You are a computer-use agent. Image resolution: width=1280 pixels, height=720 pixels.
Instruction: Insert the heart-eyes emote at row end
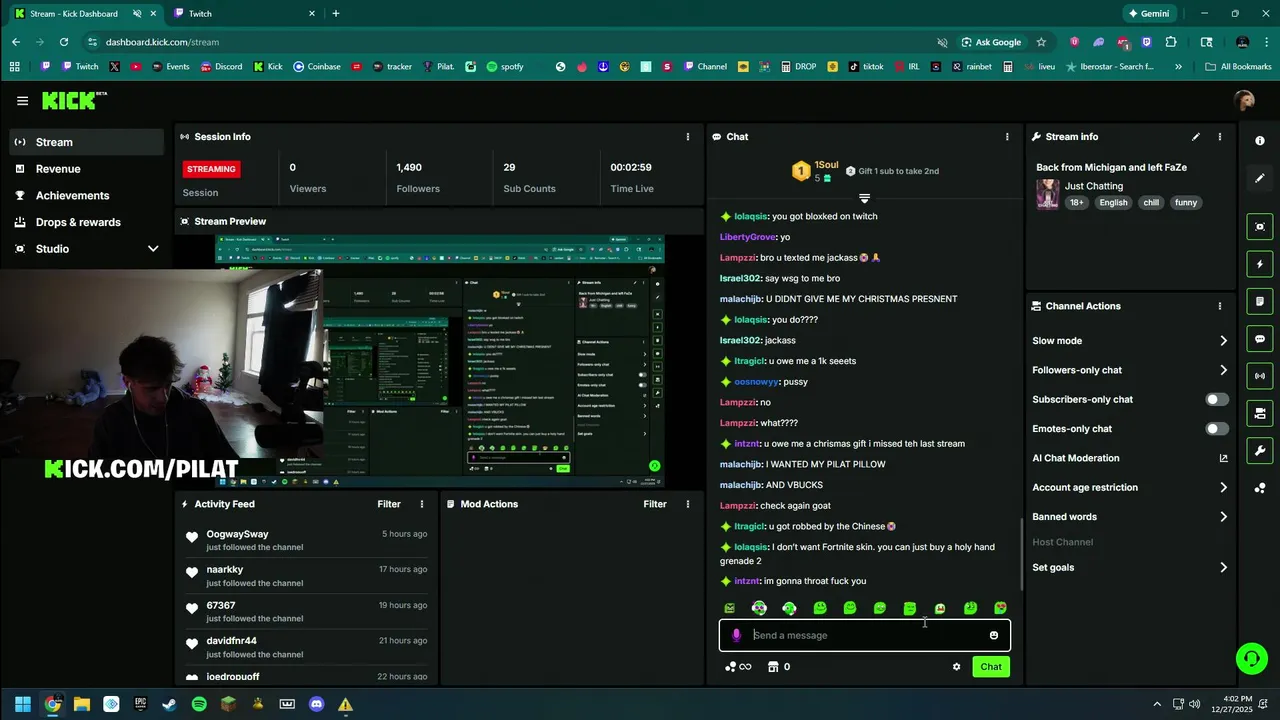(x=1000, y=608)
